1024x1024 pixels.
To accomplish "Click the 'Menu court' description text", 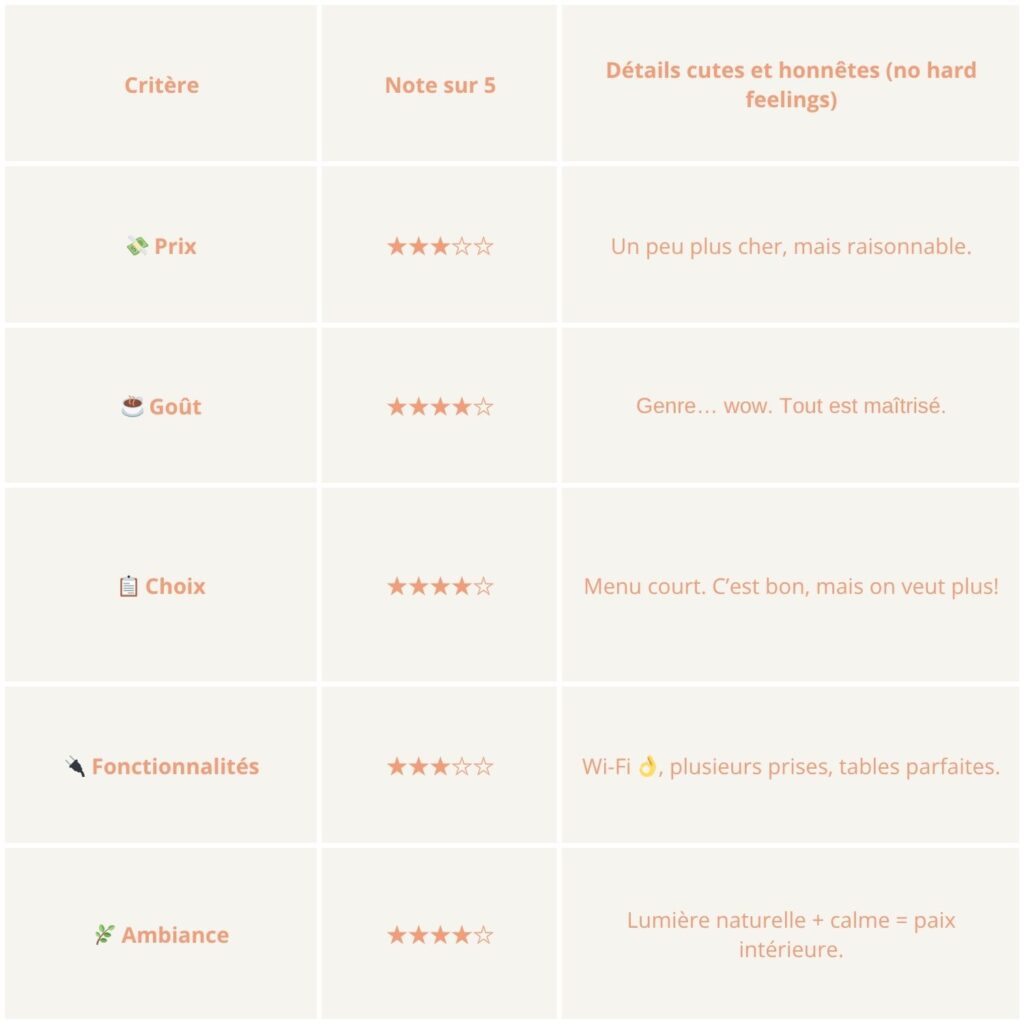I will (x=791, y=586).
